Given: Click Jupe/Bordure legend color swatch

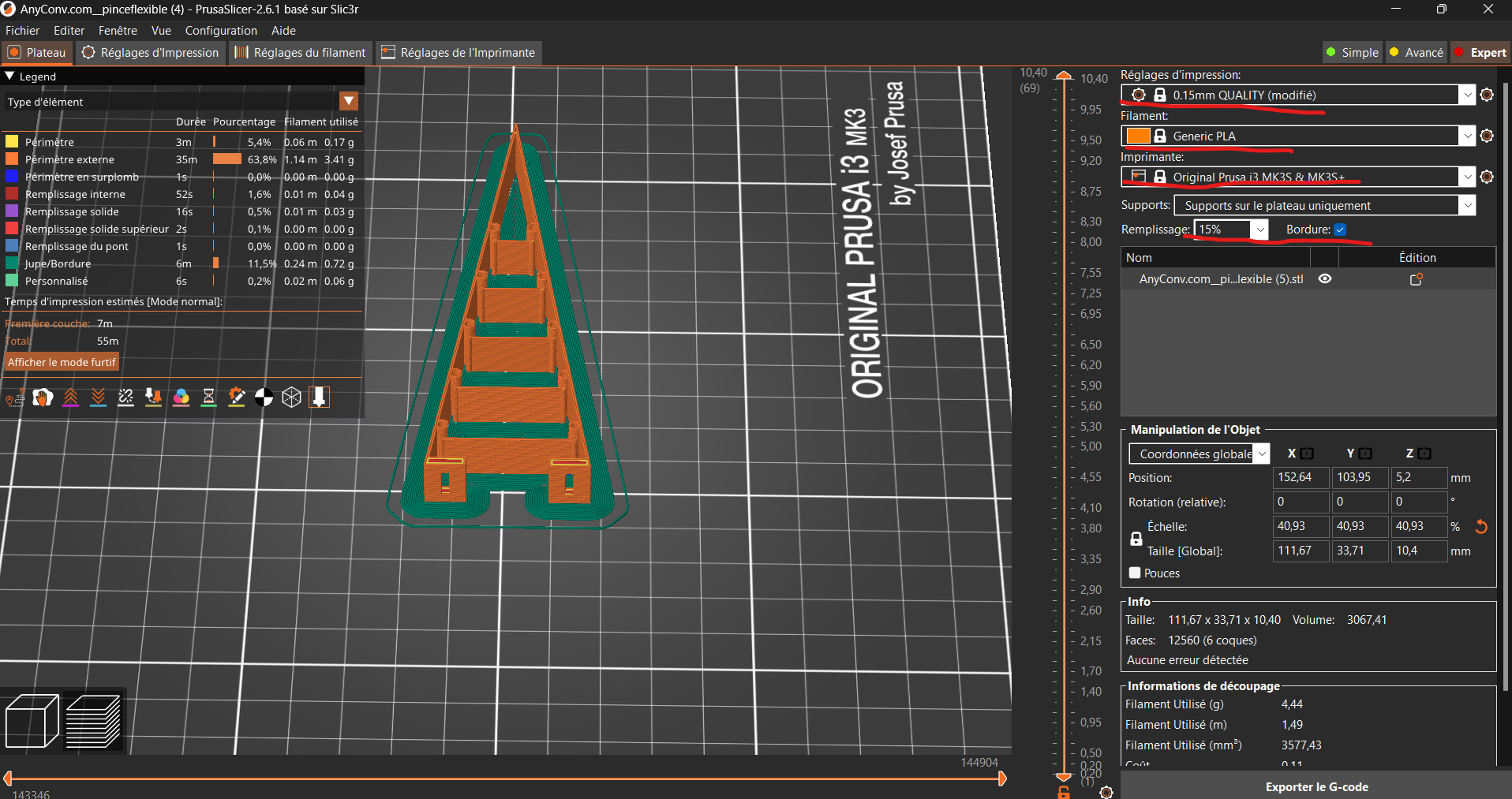Looking at the screenshot, I should tap(12, 263).
